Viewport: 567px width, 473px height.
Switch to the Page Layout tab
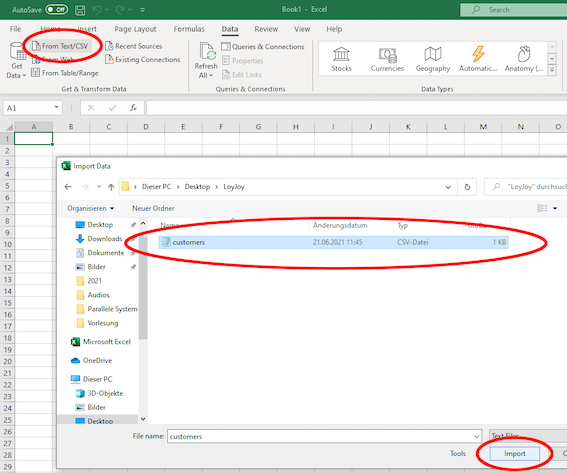click(x=135, y=29)
